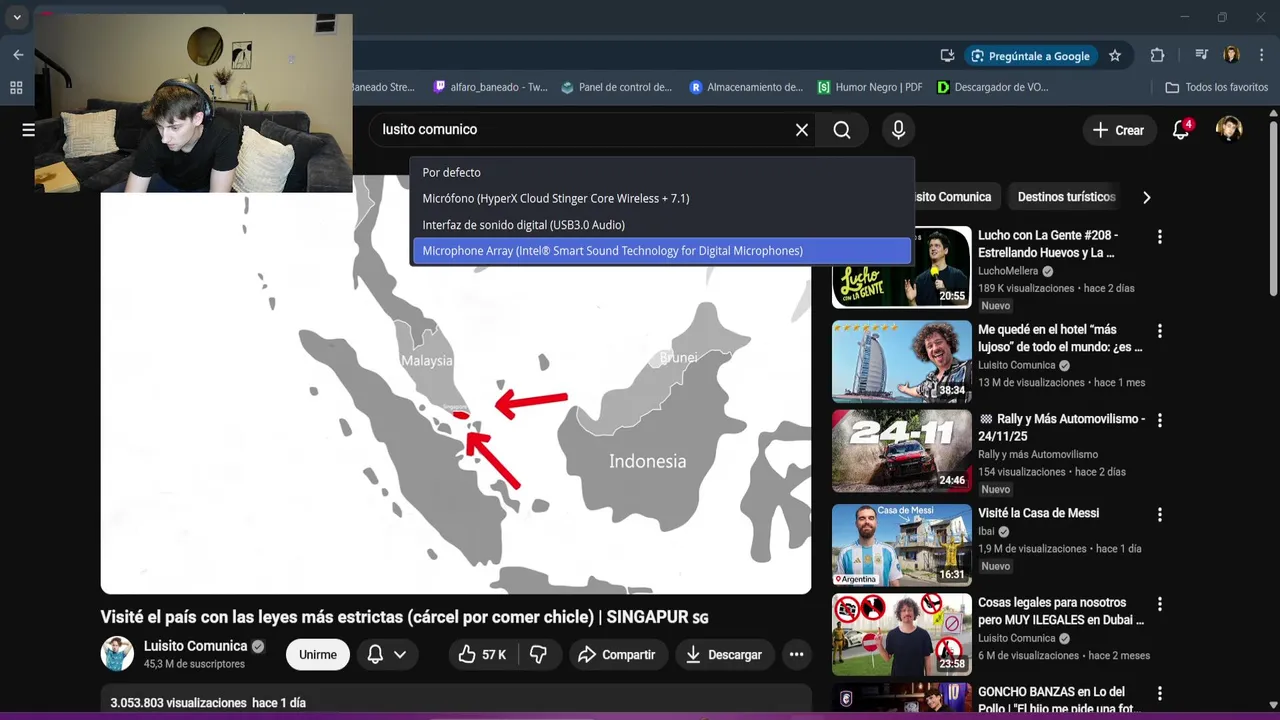Viewport: 1280px width, 720px height.
Task: Click the install/cast screen icon in address bar
Action: pos(947,56)
